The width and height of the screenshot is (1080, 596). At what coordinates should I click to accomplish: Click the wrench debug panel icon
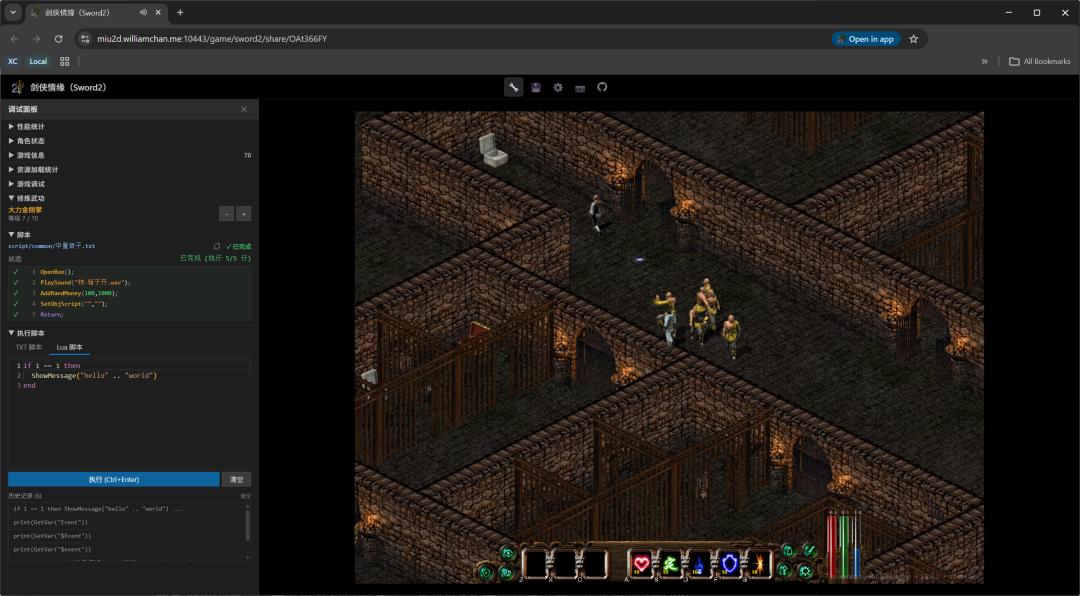513,87
